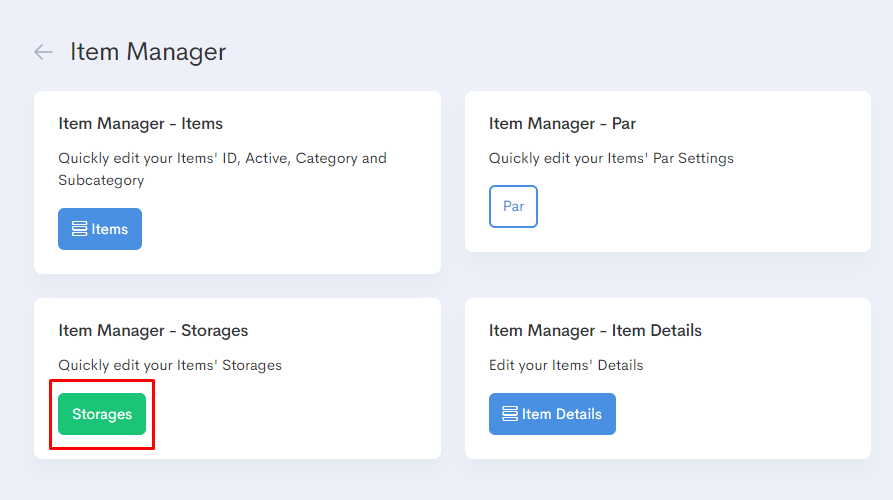The image size is (893, 500).
Task: Select the "Item Manager - Items" heading
Action: coord(140,124)
